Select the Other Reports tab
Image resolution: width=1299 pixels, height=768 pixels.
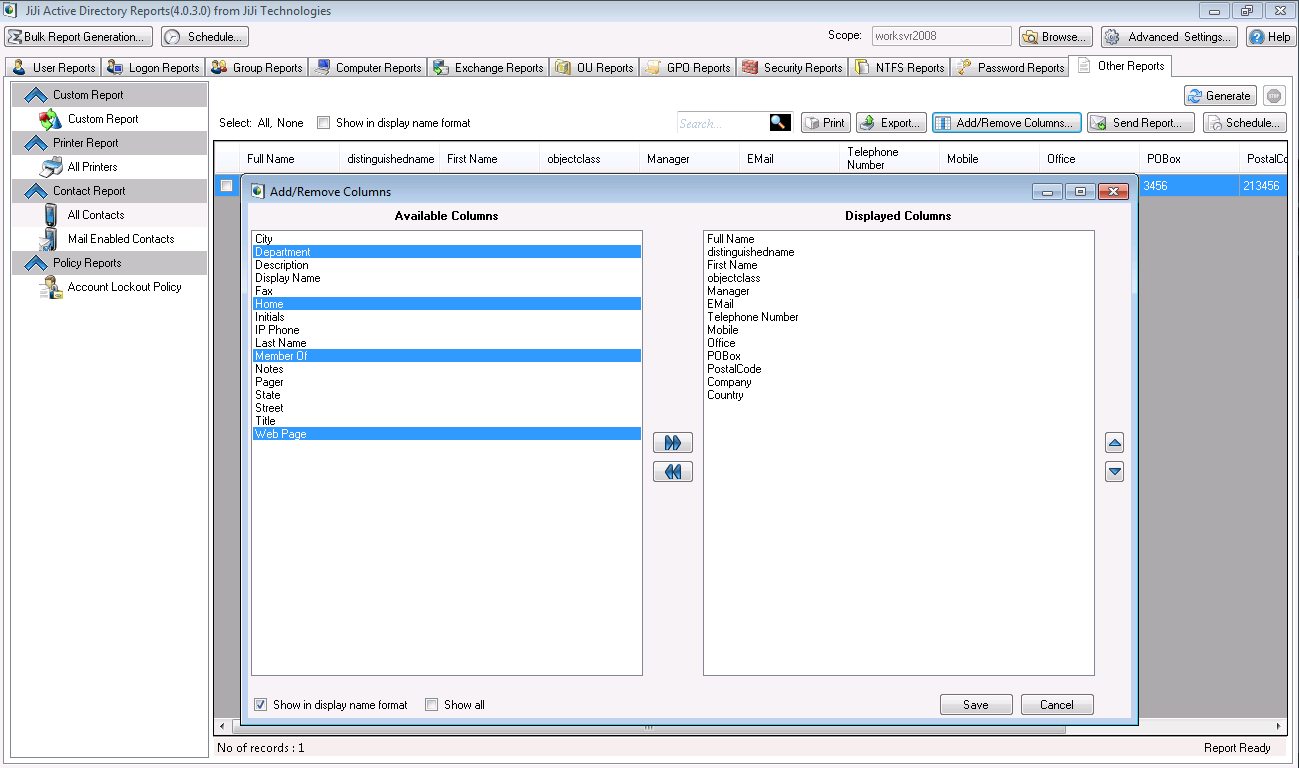(x=1120, y=66)
